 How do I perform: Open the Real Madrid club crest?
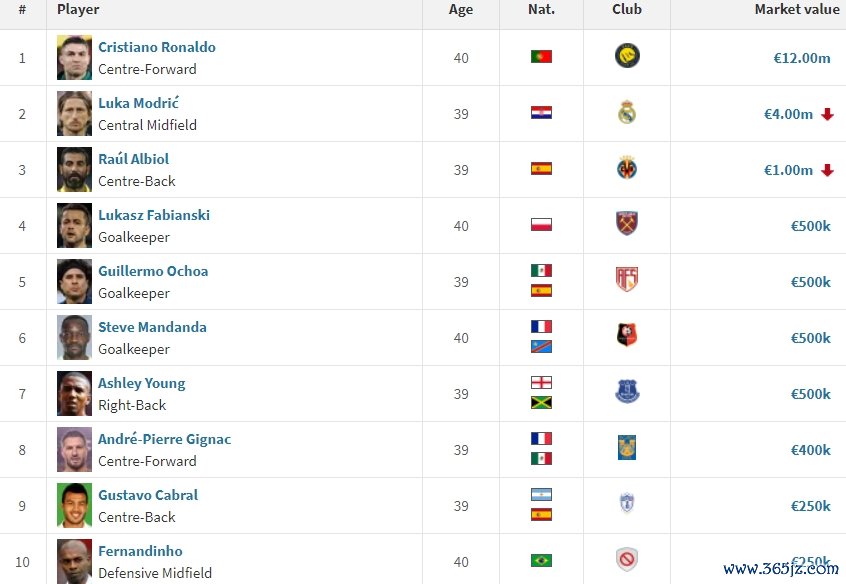pyautogui.click(x=627, y=112)
